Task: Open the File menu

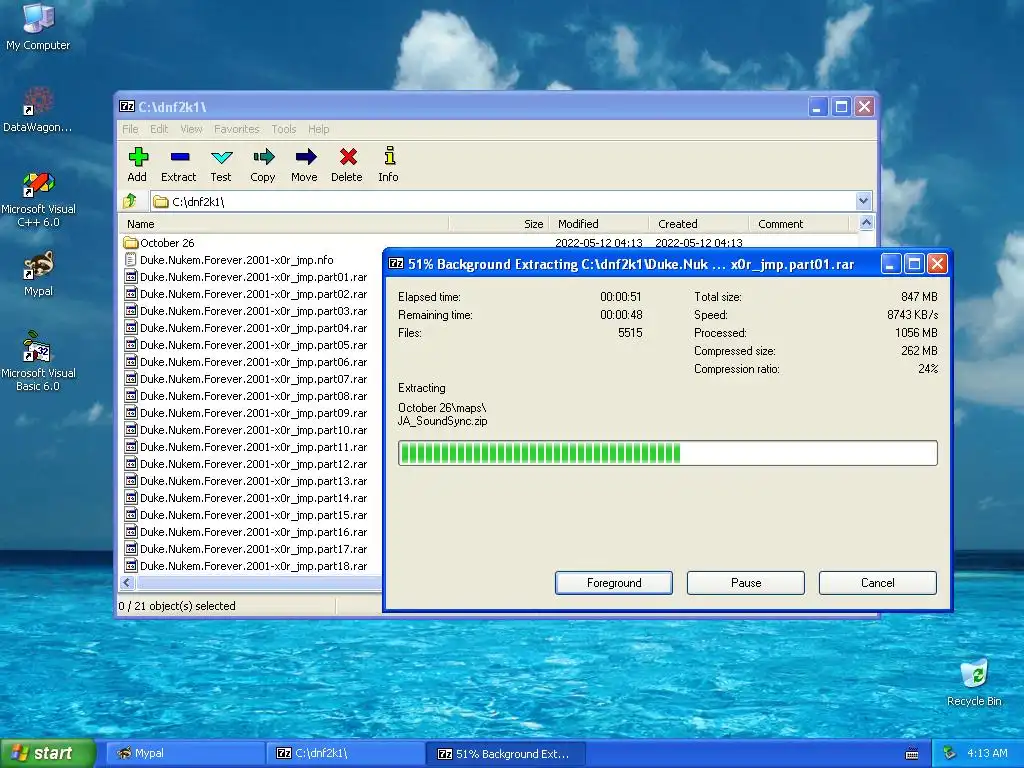Action: [x=130, y=129]
